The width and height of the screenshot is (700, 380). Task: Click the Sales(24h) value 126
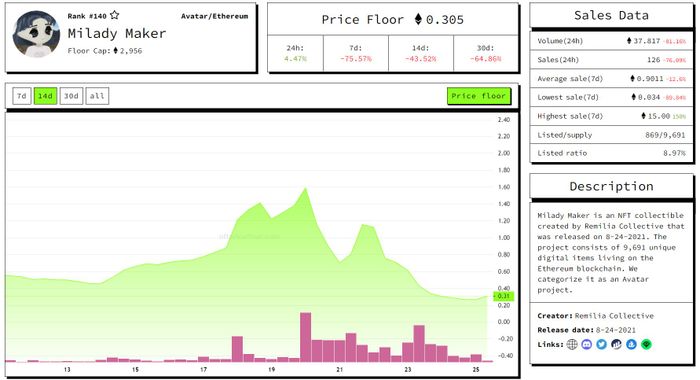(654, 59)
